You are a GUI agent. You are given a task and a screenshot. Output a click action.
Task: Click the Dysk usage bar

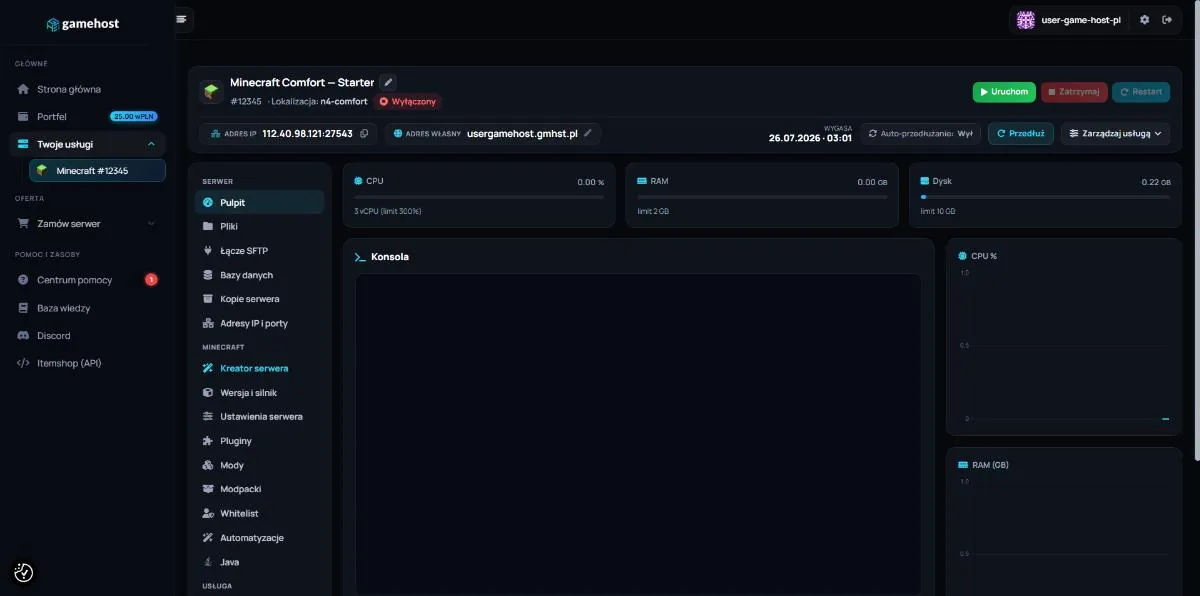(x=1045, y=197)
